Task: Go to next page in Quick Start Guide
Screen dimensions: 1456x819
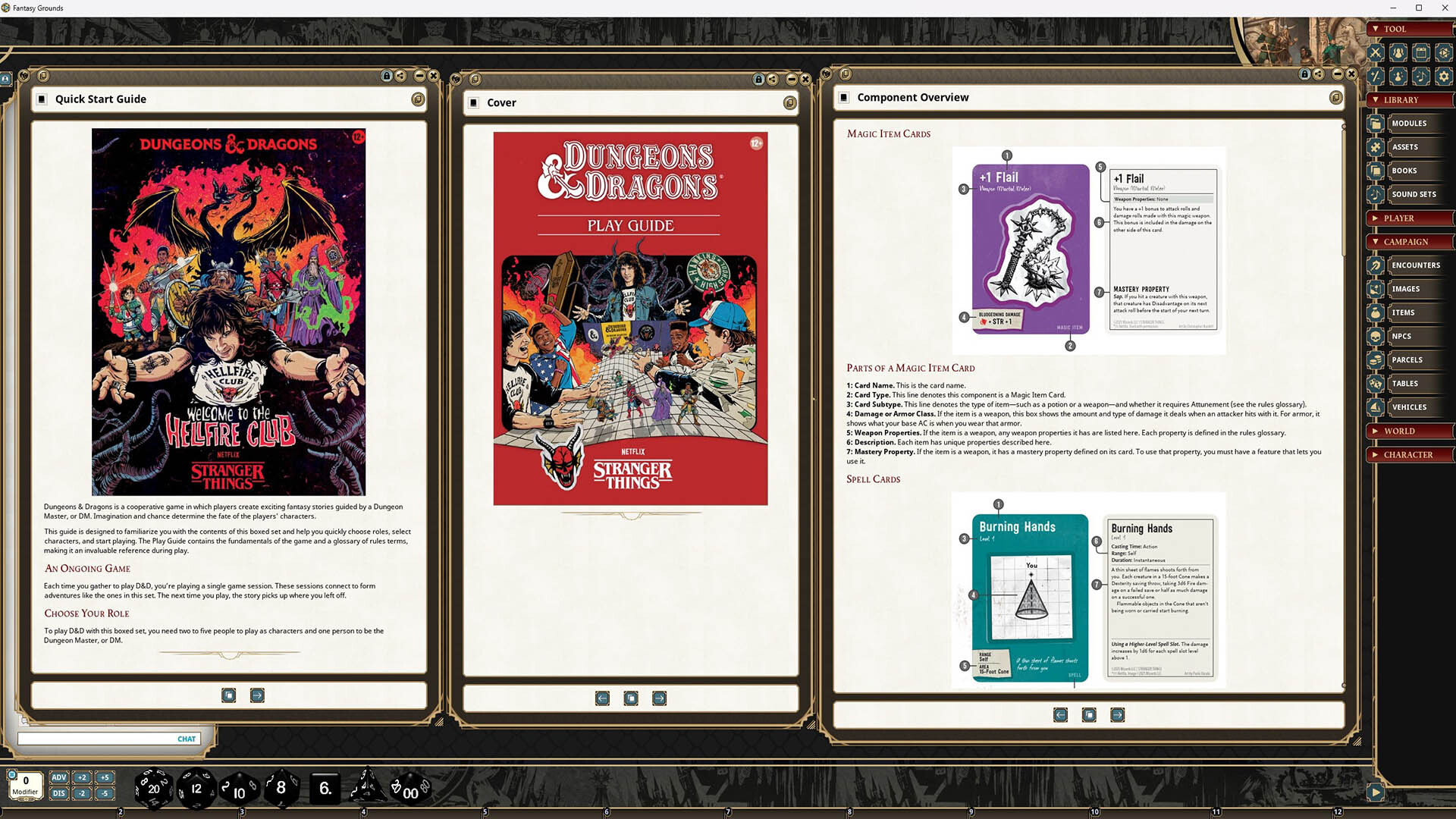Action: (257, 695)
